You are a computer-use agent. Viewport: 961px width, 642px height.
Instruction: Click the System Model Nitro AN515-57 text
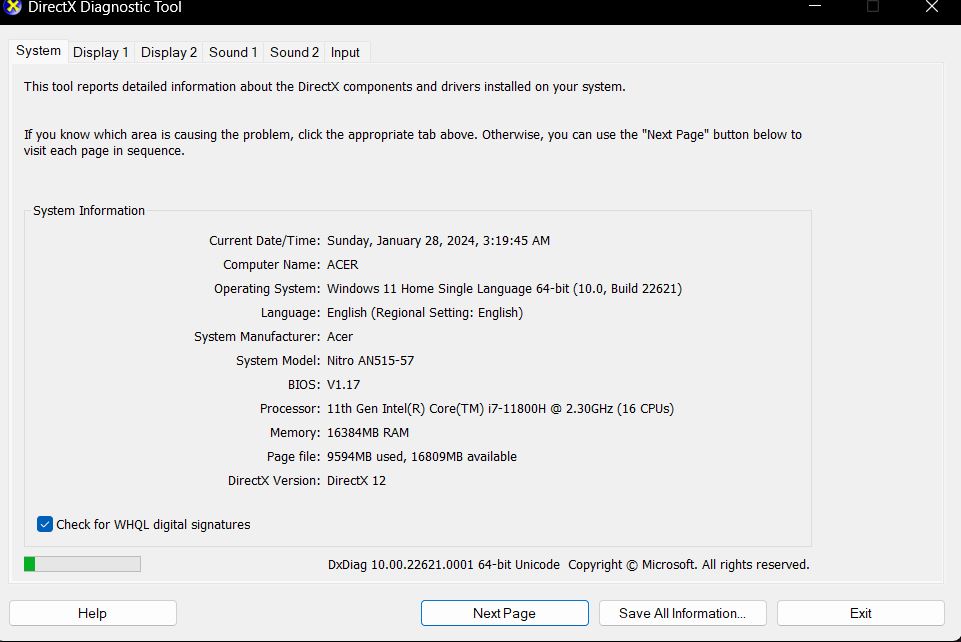(x=370, y=361)
